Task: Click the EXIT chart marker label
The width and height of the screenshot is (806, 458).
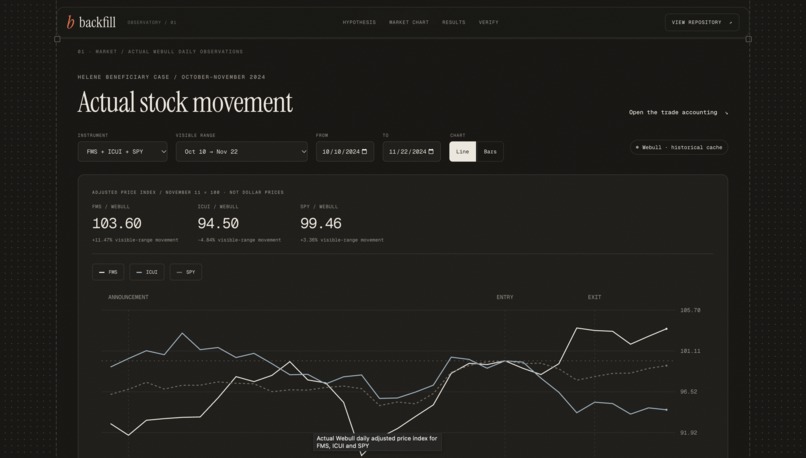Action: point(594,297)
